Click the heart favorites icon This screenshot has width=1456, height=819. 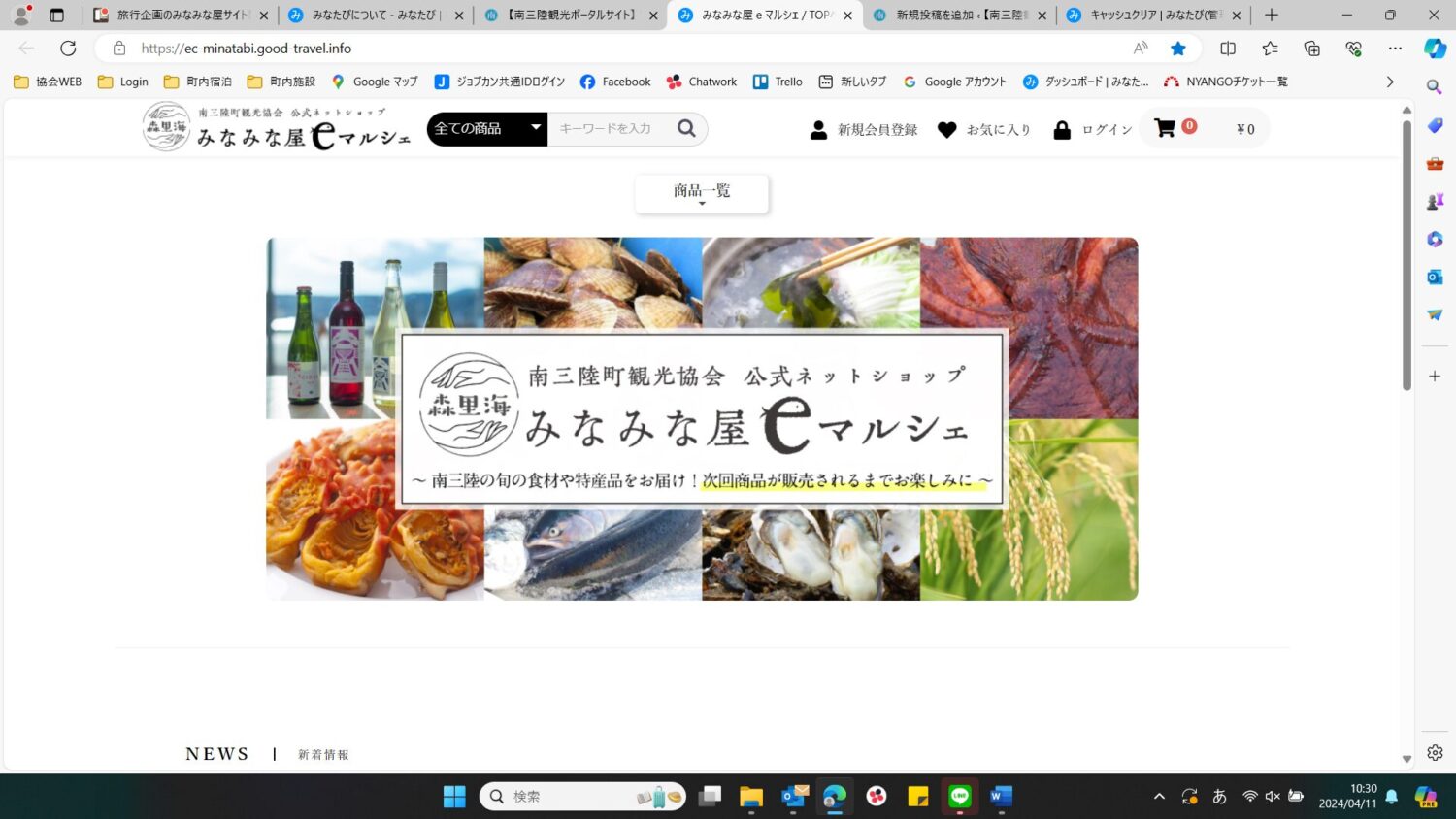coord(946,129)
